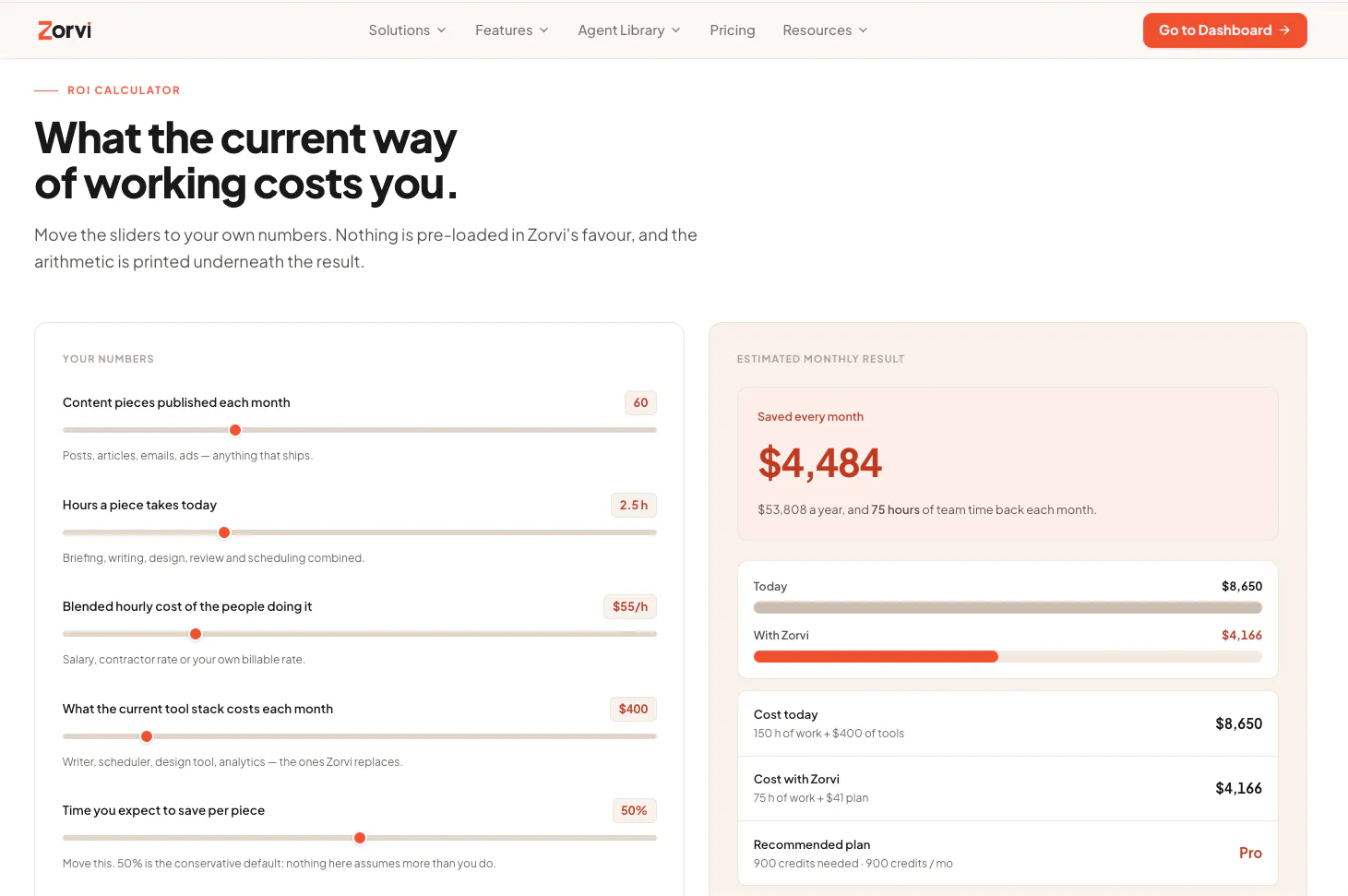Click the '75 h of work + $41 plan' text
The width and height of the screenshot is (1348, 896).
(x=811, y=798)
